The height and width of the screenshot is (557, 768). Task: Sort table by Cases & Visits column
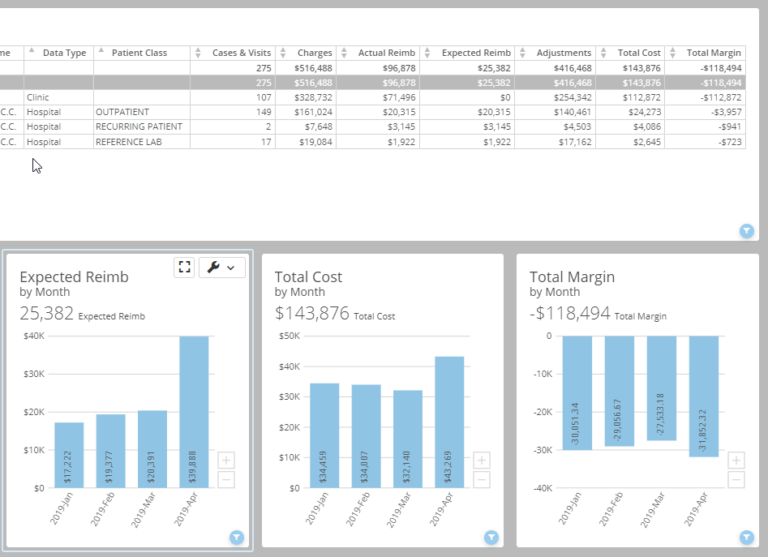tap(241, 53)
